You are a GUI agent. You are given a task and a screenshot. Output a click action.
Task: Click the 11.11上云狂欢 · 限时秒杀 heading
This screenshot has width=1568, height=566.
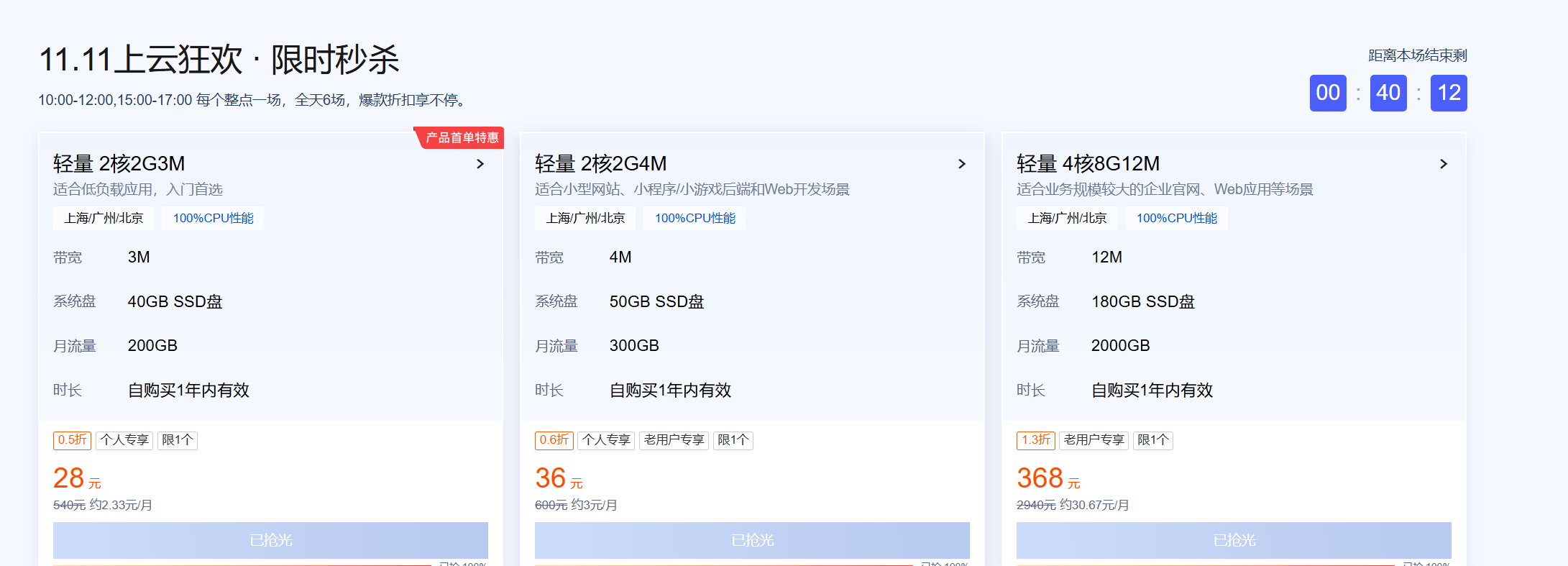[219, 60]
